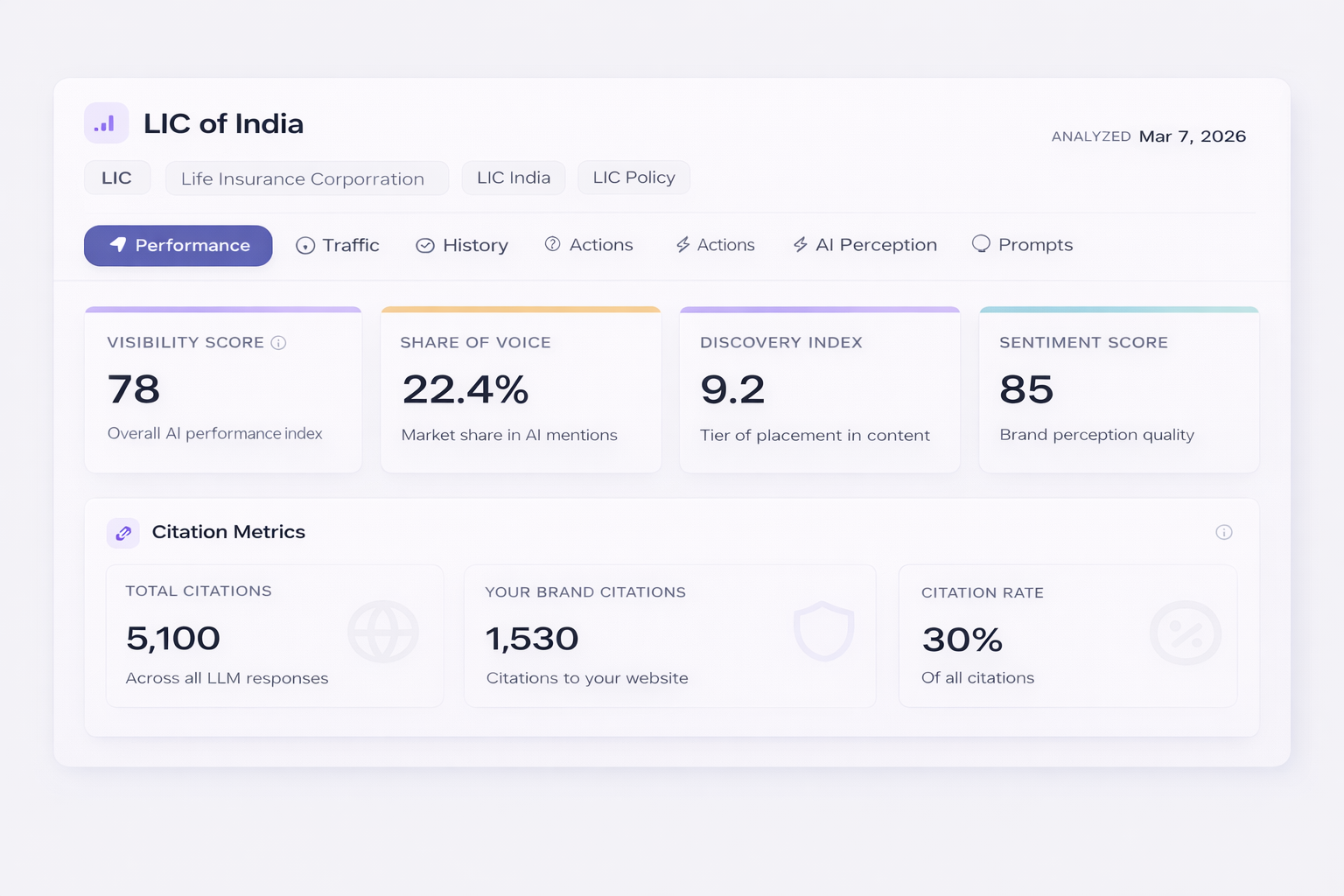Click the info icon next to Visibility Score

[x=278, y=343]
